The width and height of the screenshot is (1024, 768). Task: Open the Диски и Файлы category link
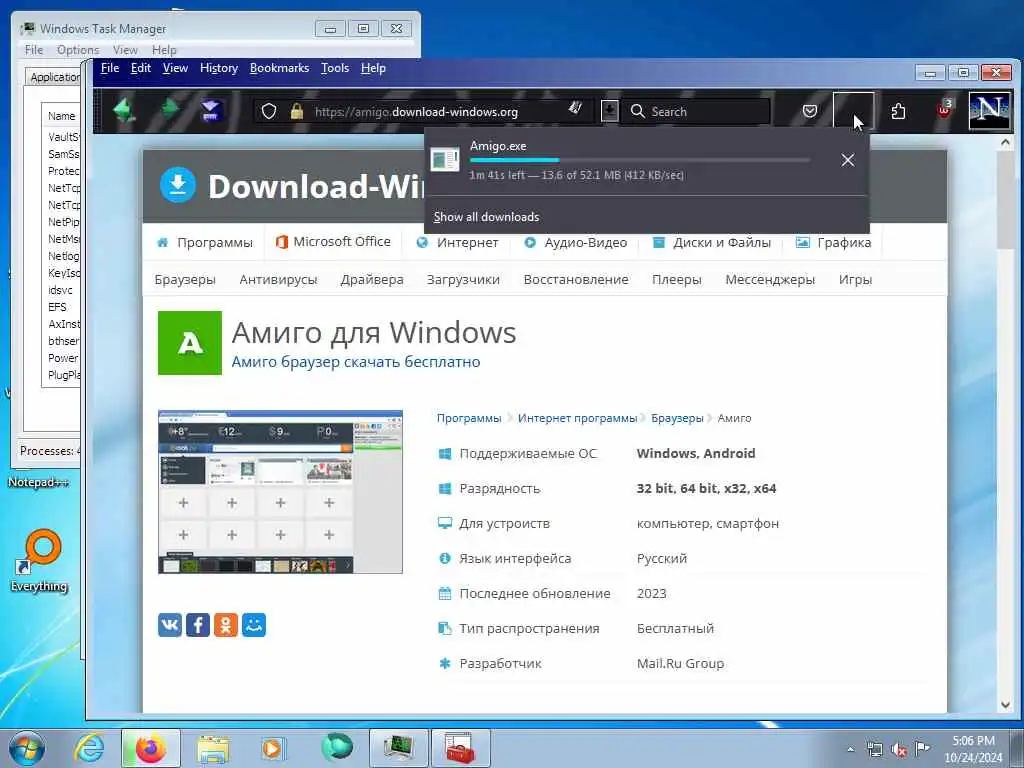(712, 242)
